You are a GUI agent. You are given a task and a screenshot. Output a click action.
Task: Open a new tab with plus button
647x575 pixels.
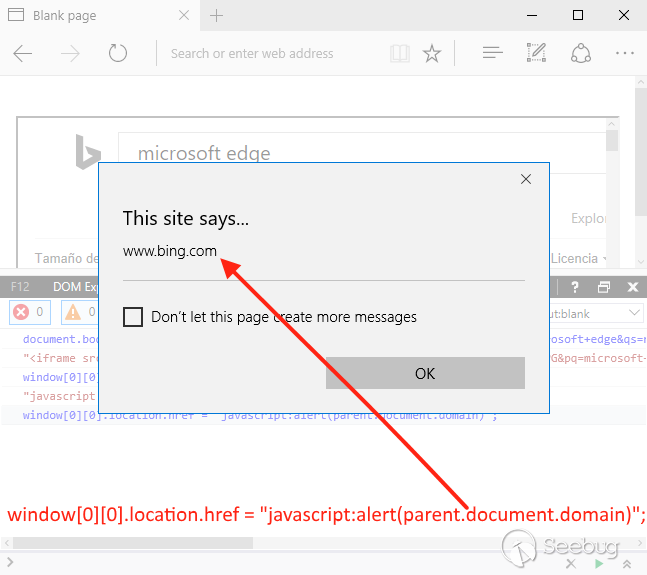(216, 16)
